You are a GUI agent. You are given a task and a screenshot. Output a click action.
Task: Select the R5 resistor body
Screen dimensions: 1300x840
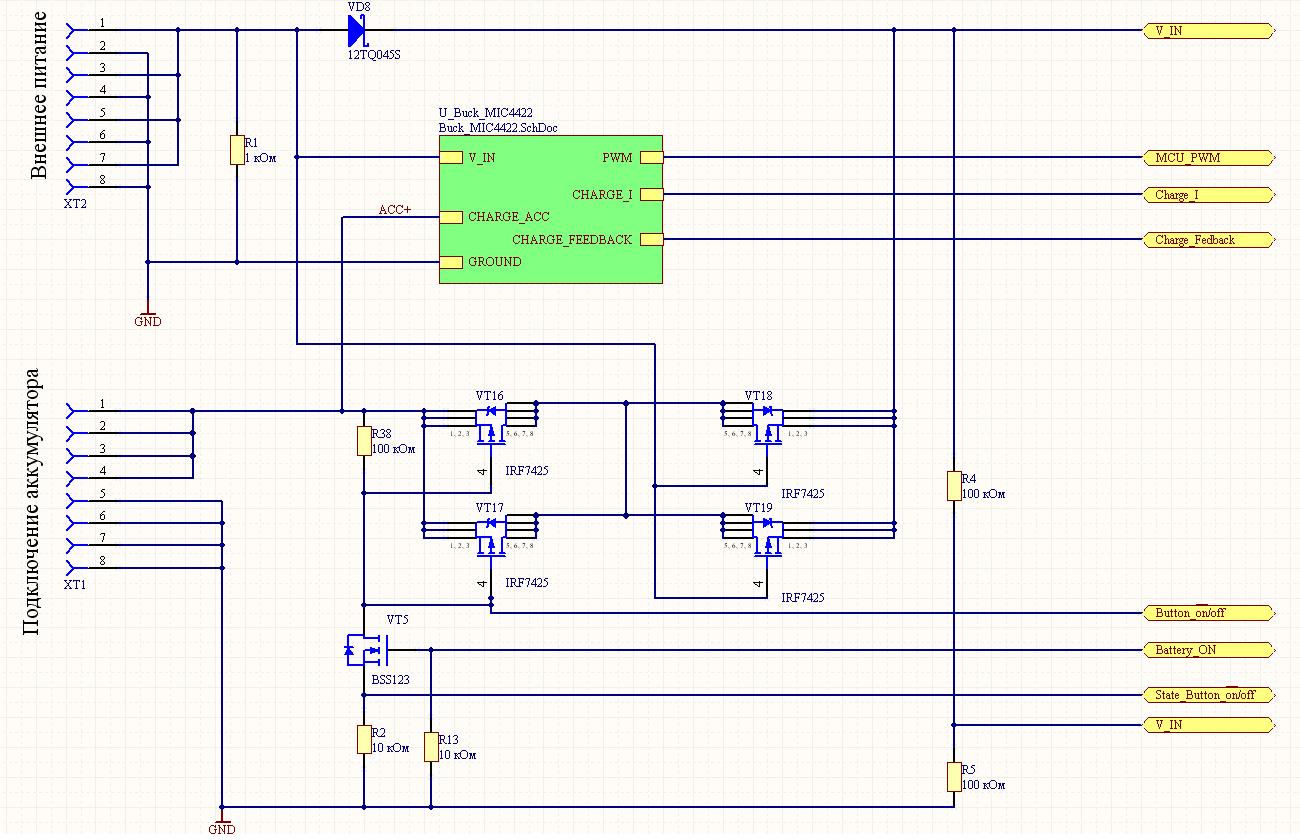point(954,777)
